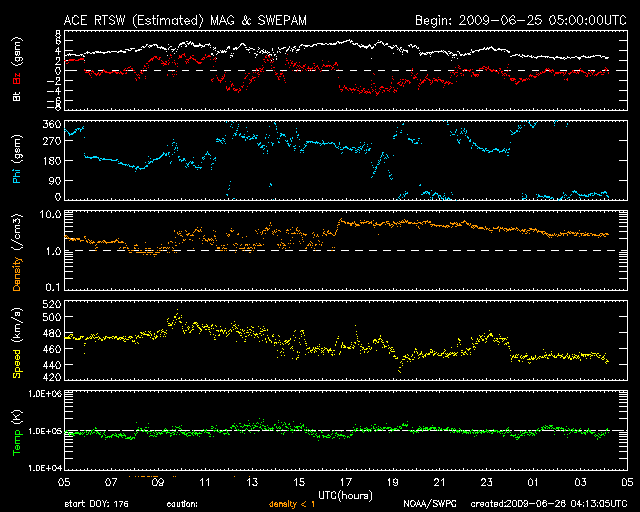Click the '500' tick on Speed axis
Screen dimensions: 640x512
(x=52, y=317)
